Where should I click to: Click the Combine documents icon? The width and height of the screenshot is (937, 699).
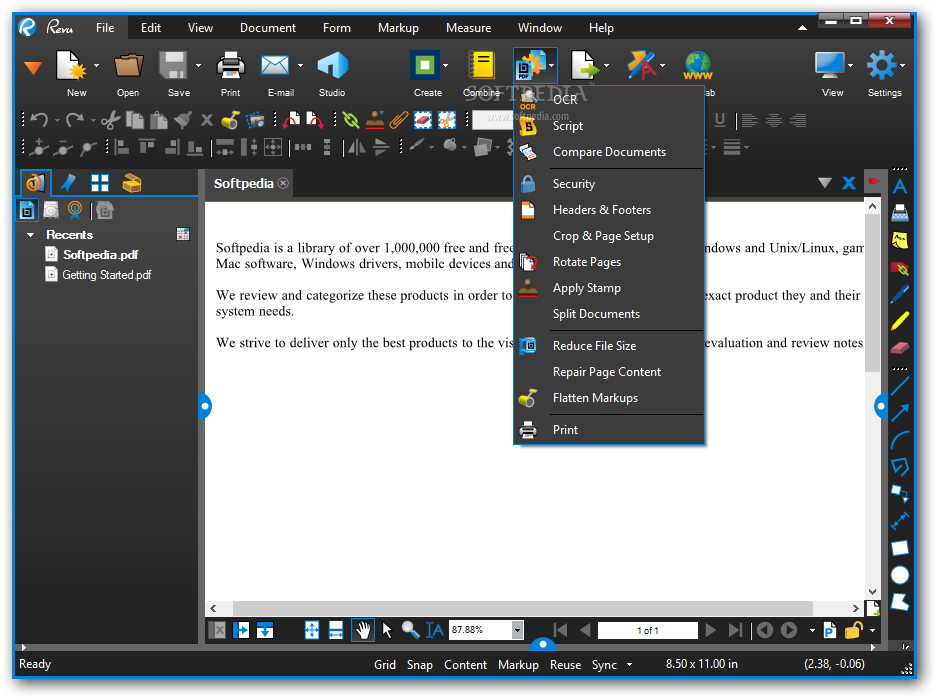pyautogui.click(x=482, y=66)
